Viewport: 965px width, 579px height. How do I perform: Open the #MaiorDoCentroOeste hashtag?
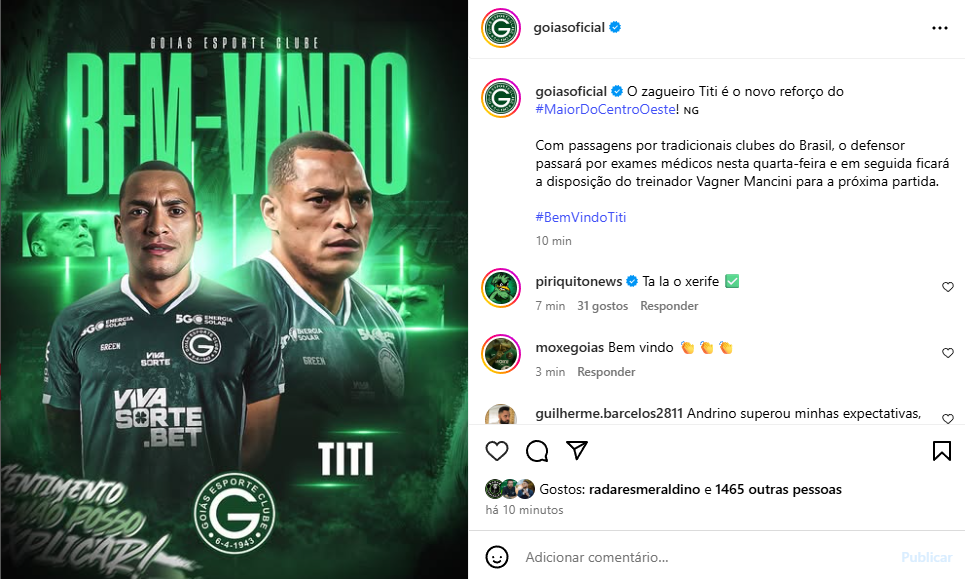606,110
